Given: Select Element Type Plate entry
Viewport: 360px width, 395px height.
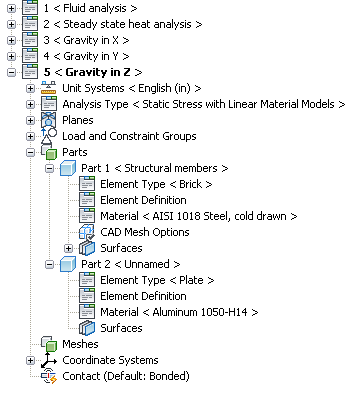Looking at the screenshot, I should pyautogui.click(x=157, y=280).
